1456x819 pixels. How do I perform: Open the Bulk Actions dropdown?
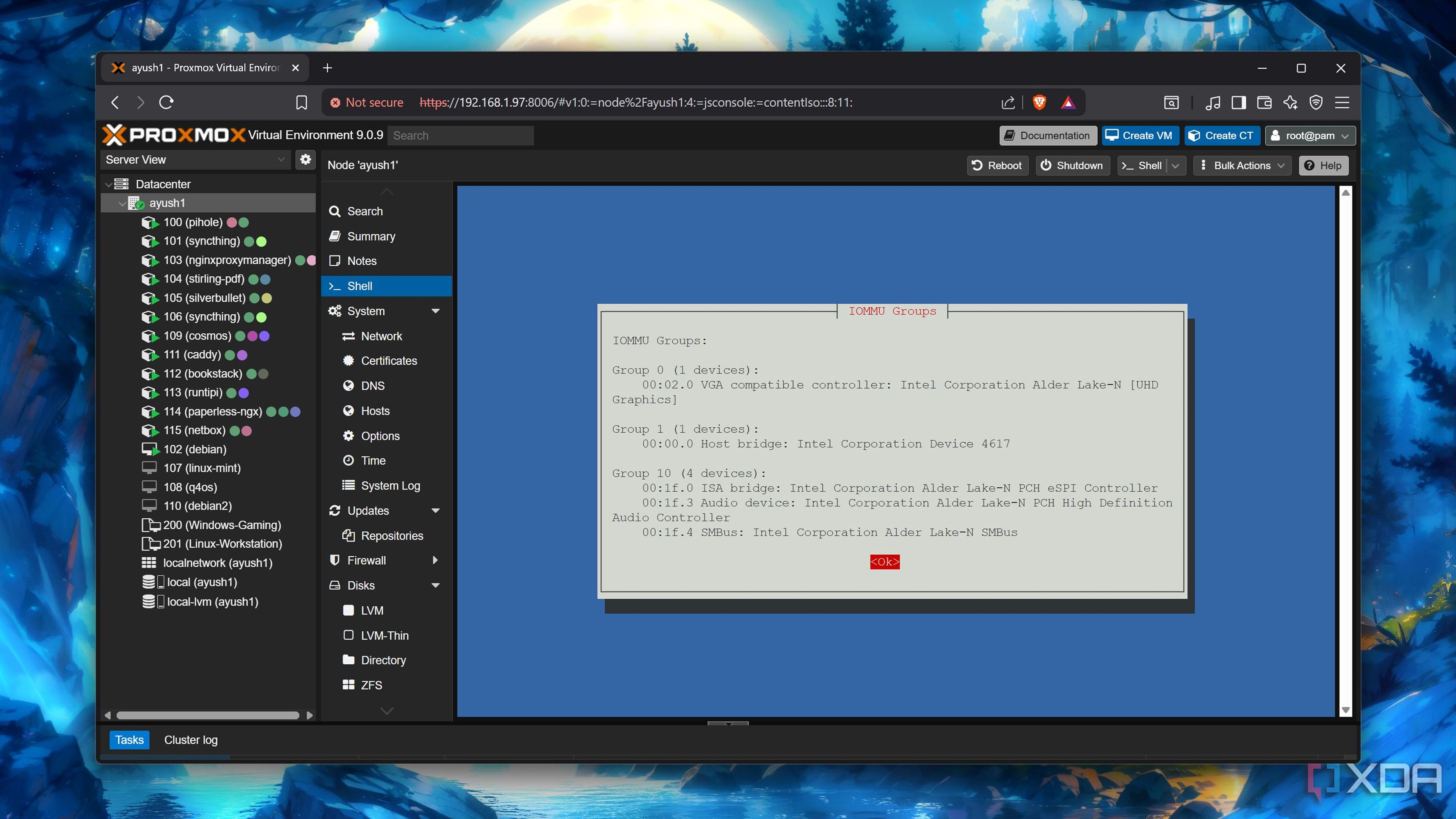click(x=1242, y=166)
